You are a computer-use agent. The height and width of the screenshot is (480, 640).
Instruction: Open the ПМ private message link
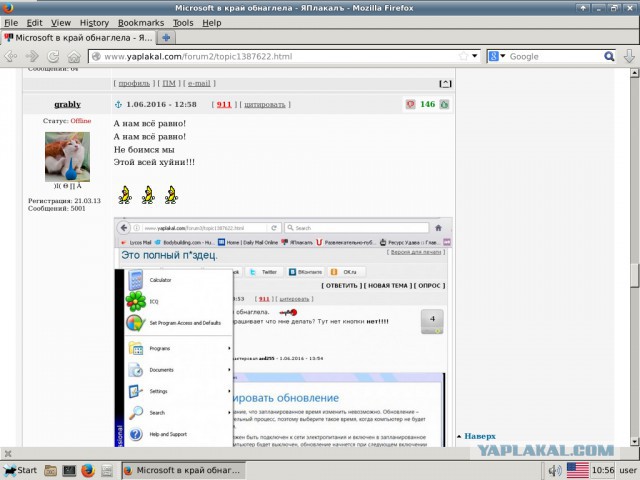pos(169,83)
